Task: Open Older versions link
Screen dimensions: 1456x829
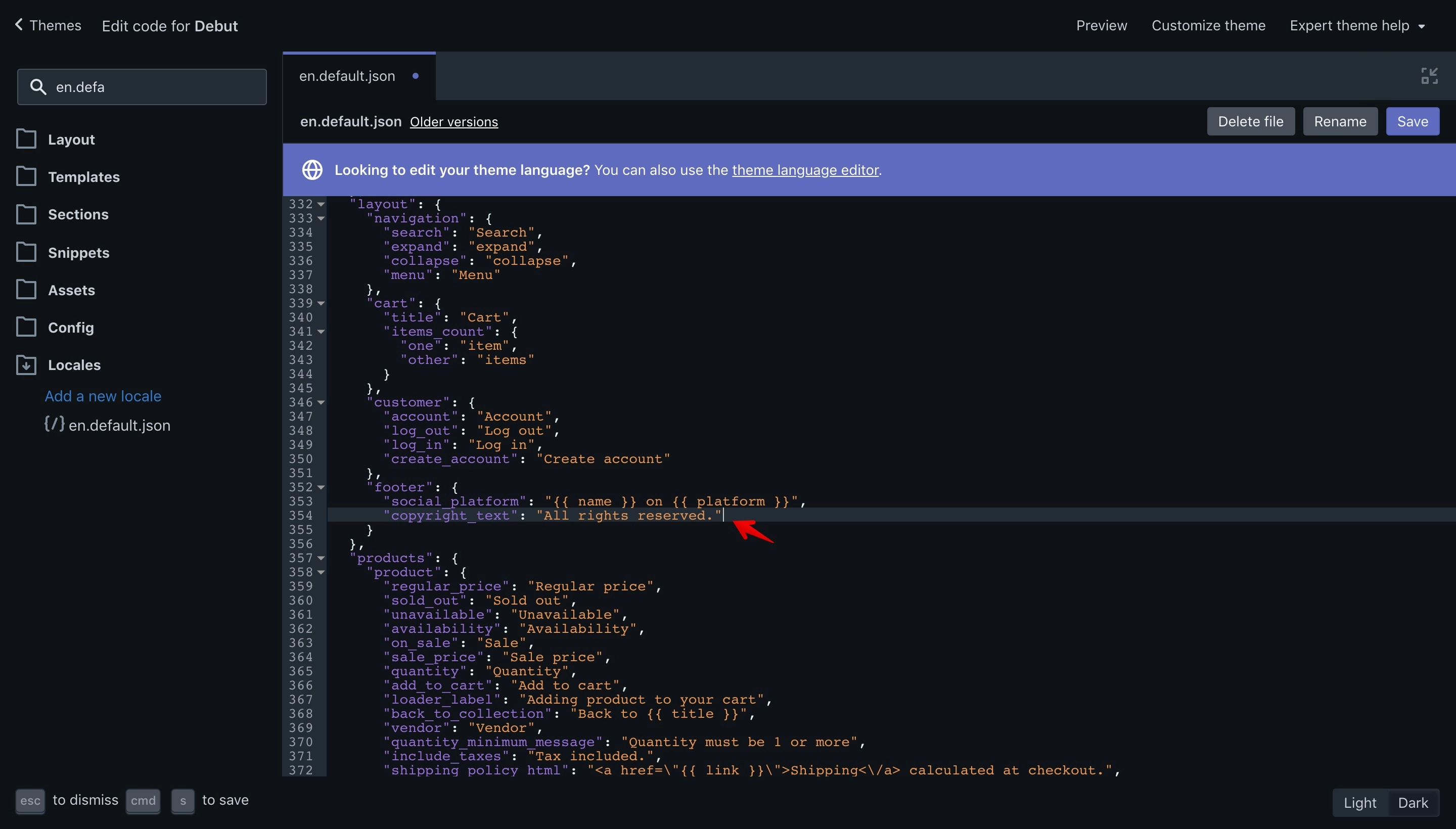Action: click(x=454, y=122)
